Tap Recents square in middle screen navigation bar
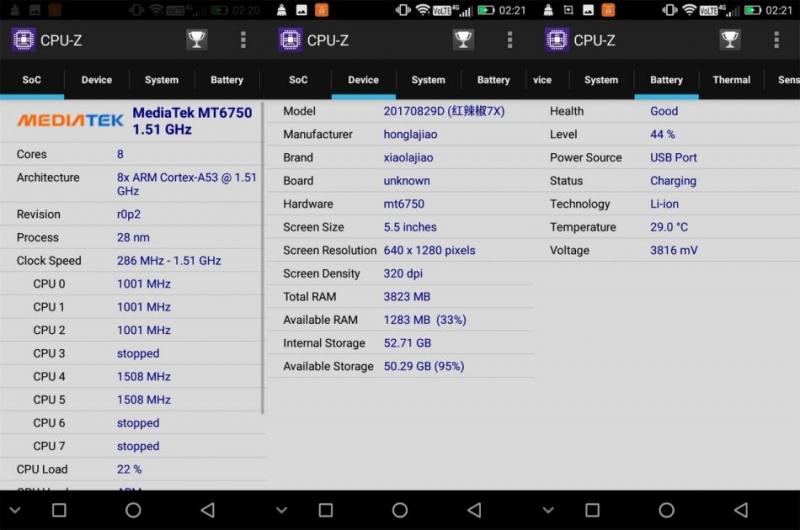 click(326, 510)
